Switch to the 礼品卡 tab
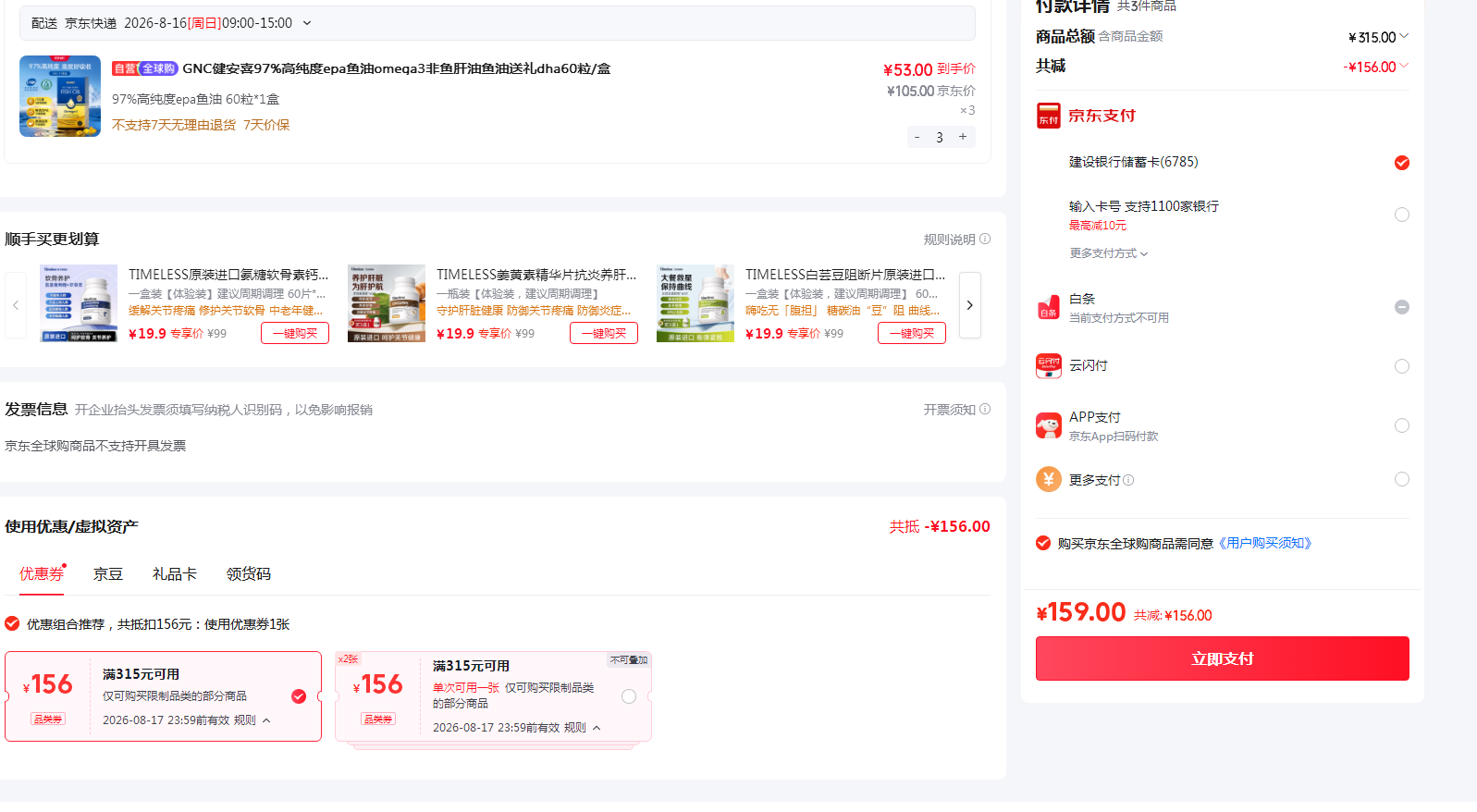The height and width of the screenshot is (812, 1477). (175, 574)
